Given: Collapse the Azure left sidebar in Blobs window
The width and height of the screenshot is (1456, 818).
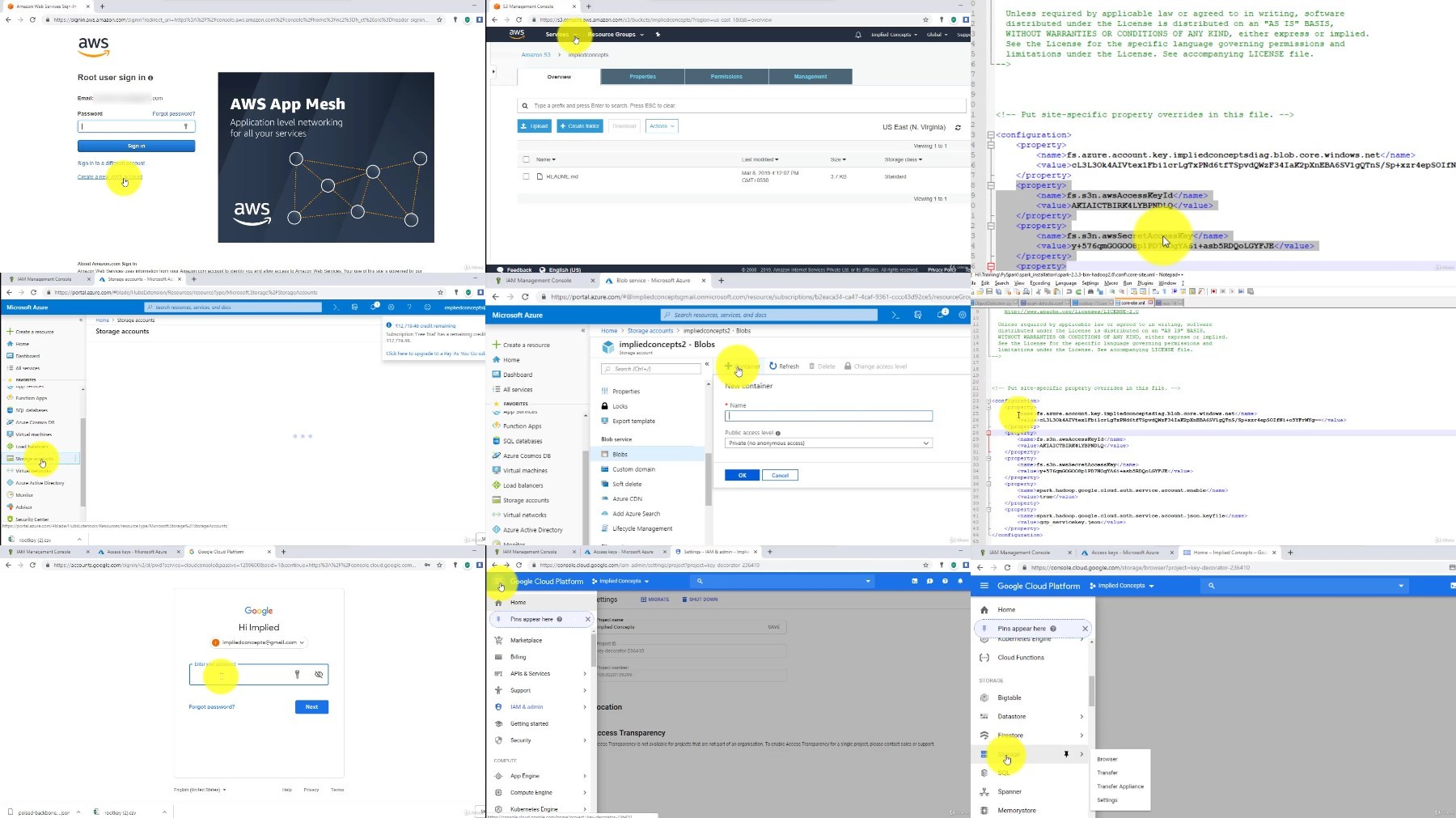Looking at the screenshot, I should coord(583,330).
